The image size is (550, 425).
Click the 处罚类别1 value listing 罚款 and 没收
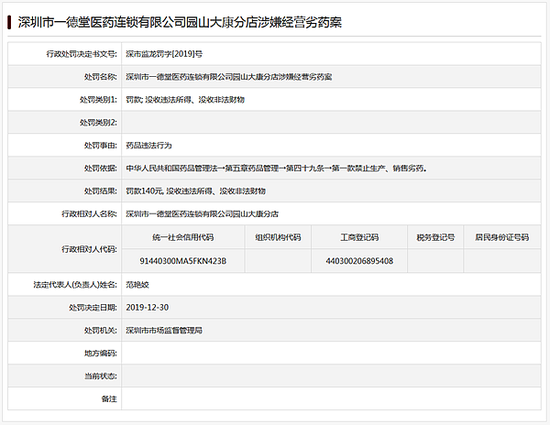tap(185, 100)
